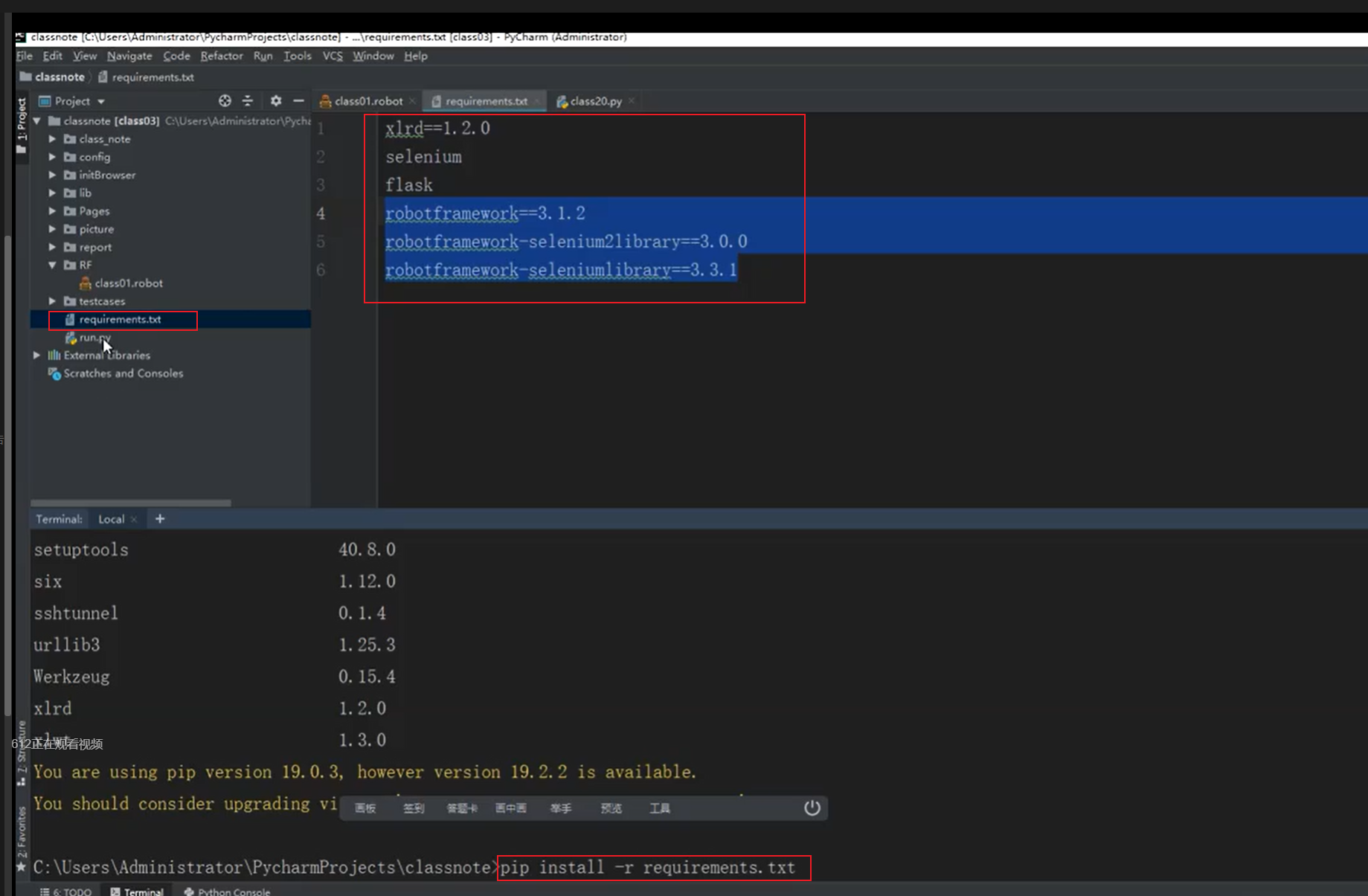Click the Favorites star icon in left strip

21,867
